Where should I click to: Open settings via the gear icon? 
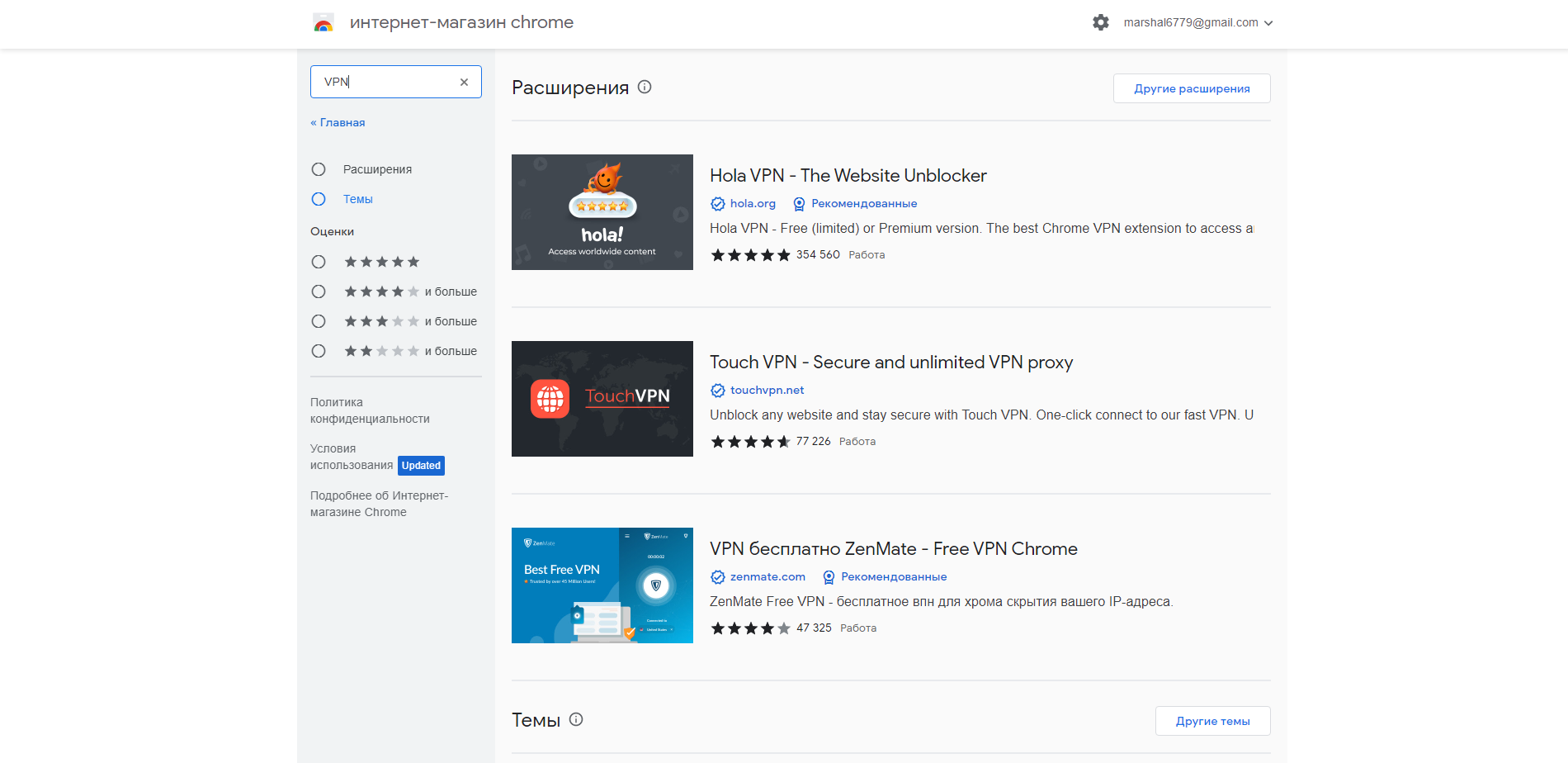[x=1101, y=22]
